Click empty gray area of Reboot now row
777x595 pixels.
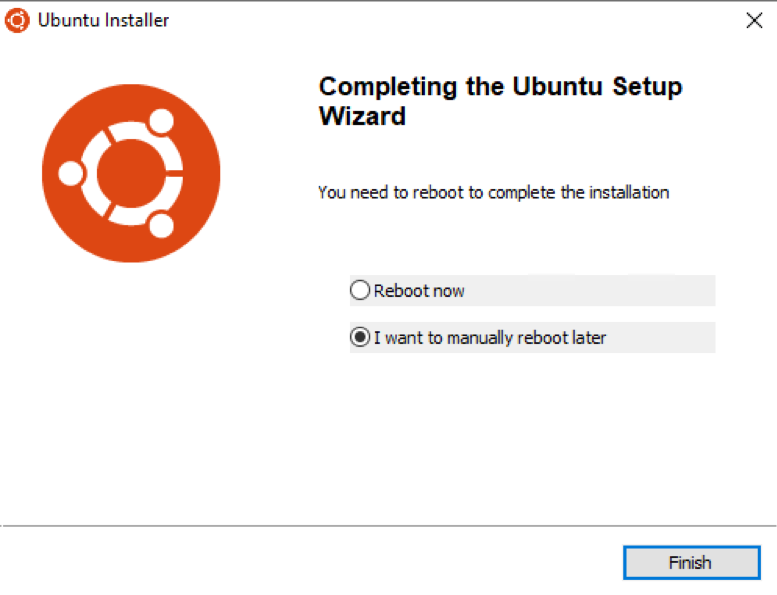[590, 291]
